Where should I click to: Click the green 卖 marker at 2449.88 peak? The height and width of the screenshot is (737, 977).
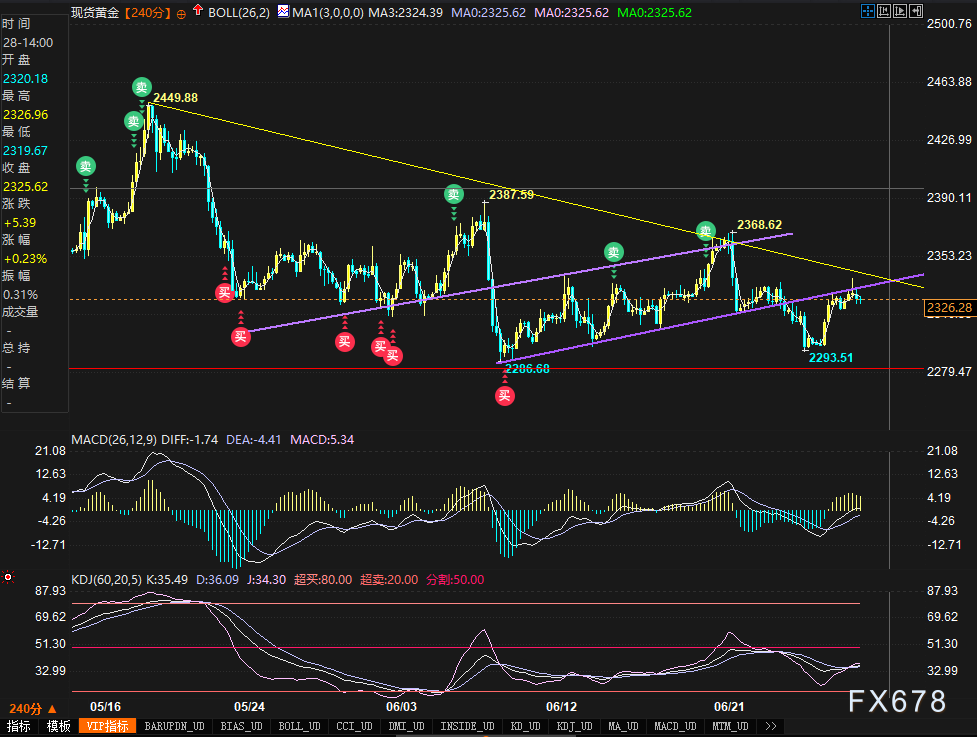142,88
